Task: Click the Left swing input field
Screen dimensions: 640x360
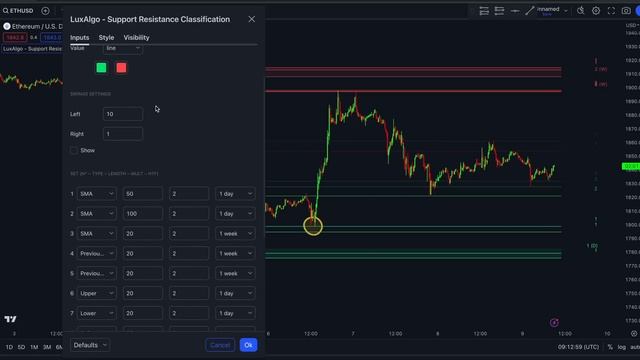Action: pyautogui.click(x=123, y=114)
